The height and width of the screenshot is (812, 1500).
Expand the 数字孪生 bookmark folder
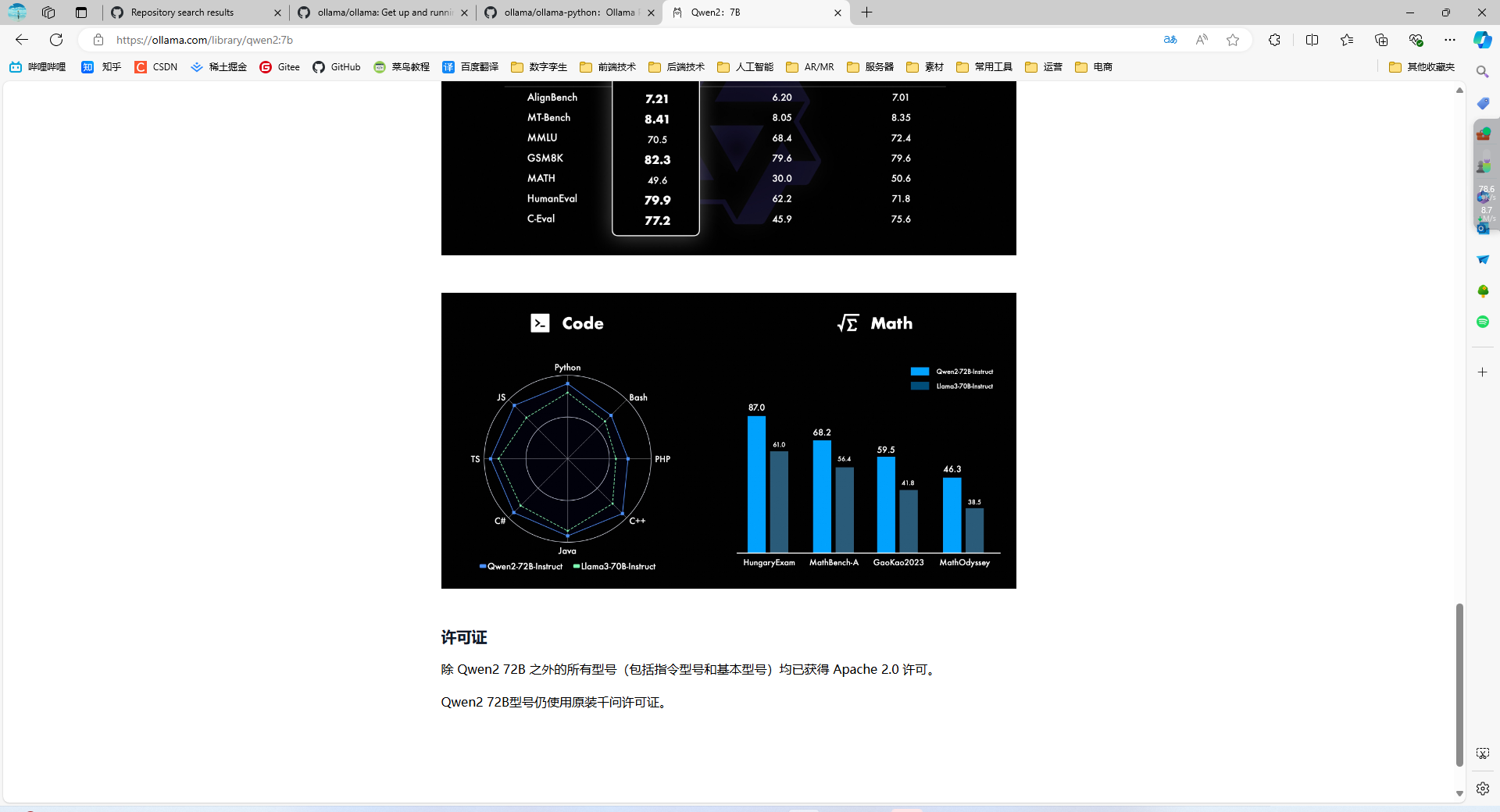tap(539, 67)
